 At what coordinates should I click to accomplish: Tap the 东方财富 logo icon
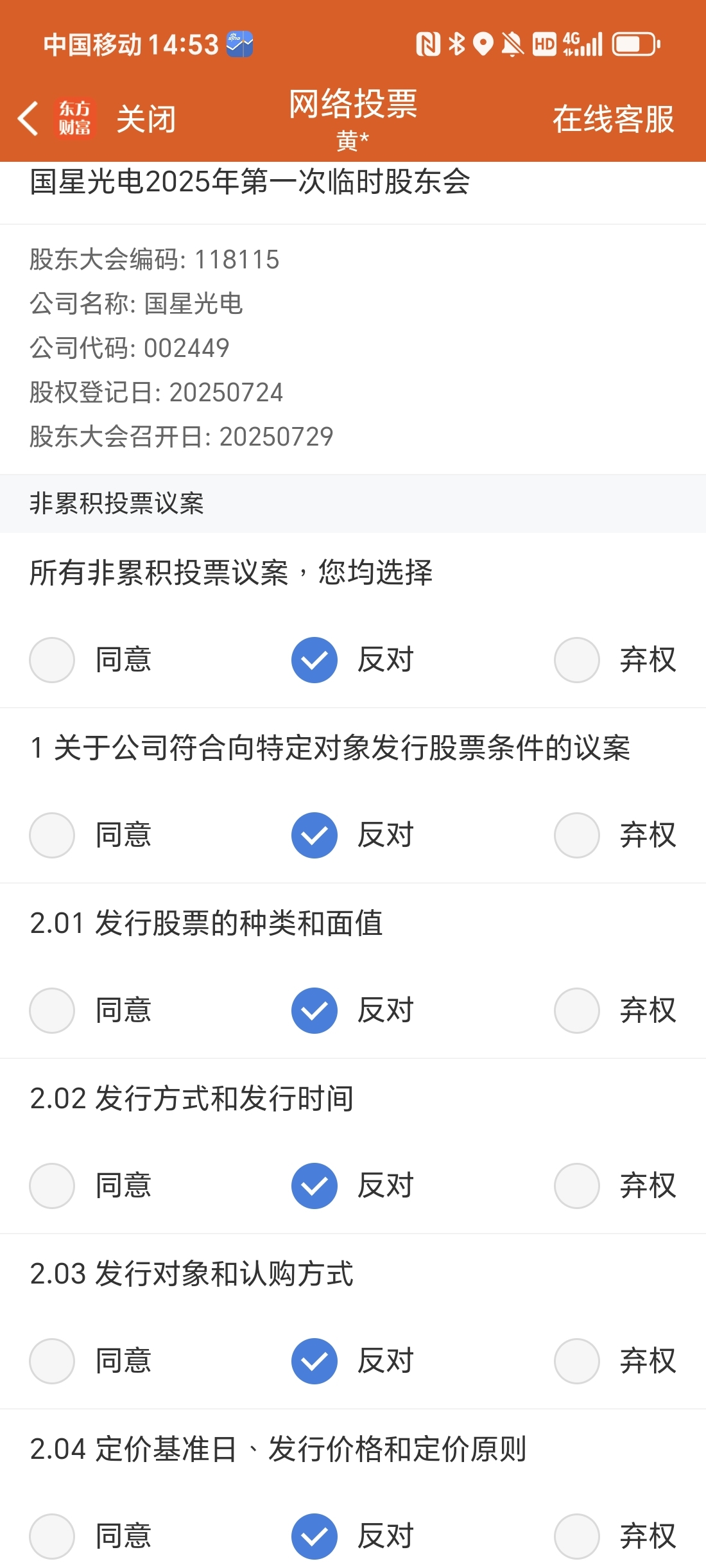pos(75,119)
